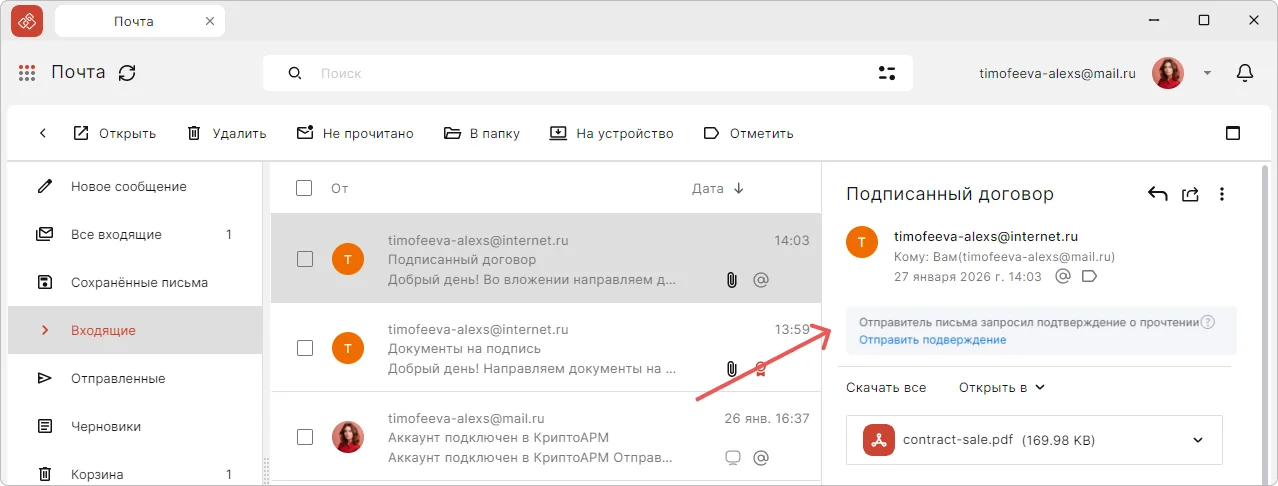Click the tag icon in the preview header

1090,276
